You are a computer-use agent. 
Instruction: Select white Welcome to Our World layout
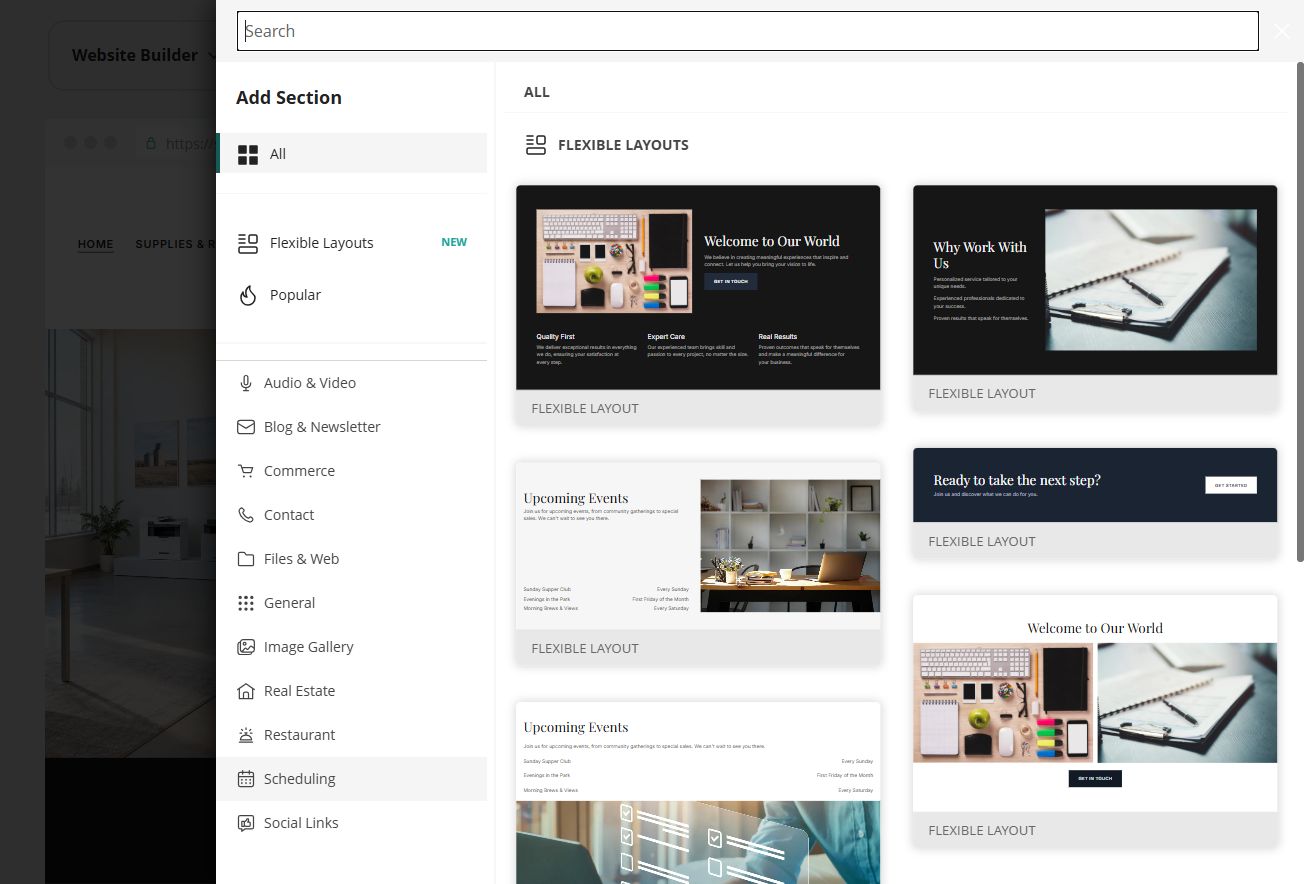point(1095,722)
